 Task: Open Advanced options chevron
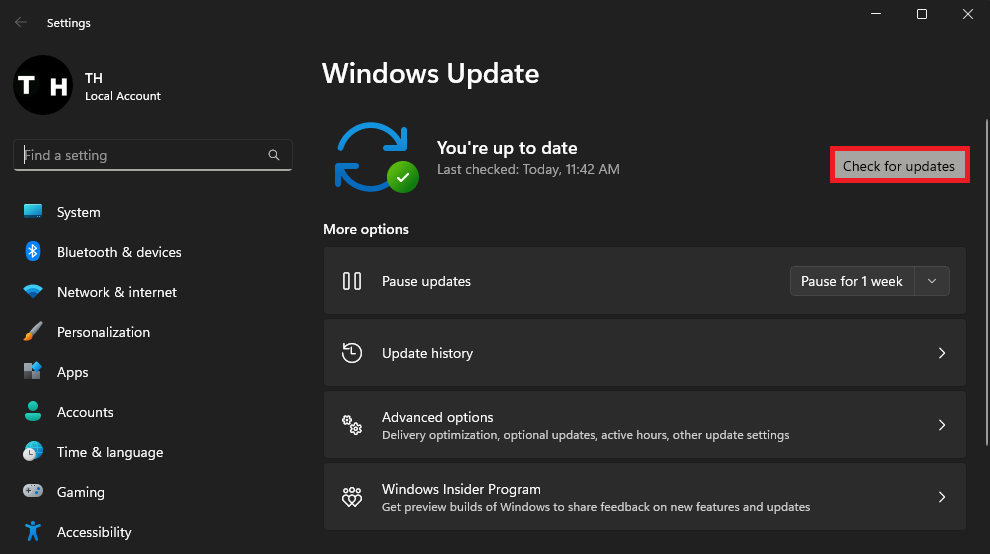point(941,425)
